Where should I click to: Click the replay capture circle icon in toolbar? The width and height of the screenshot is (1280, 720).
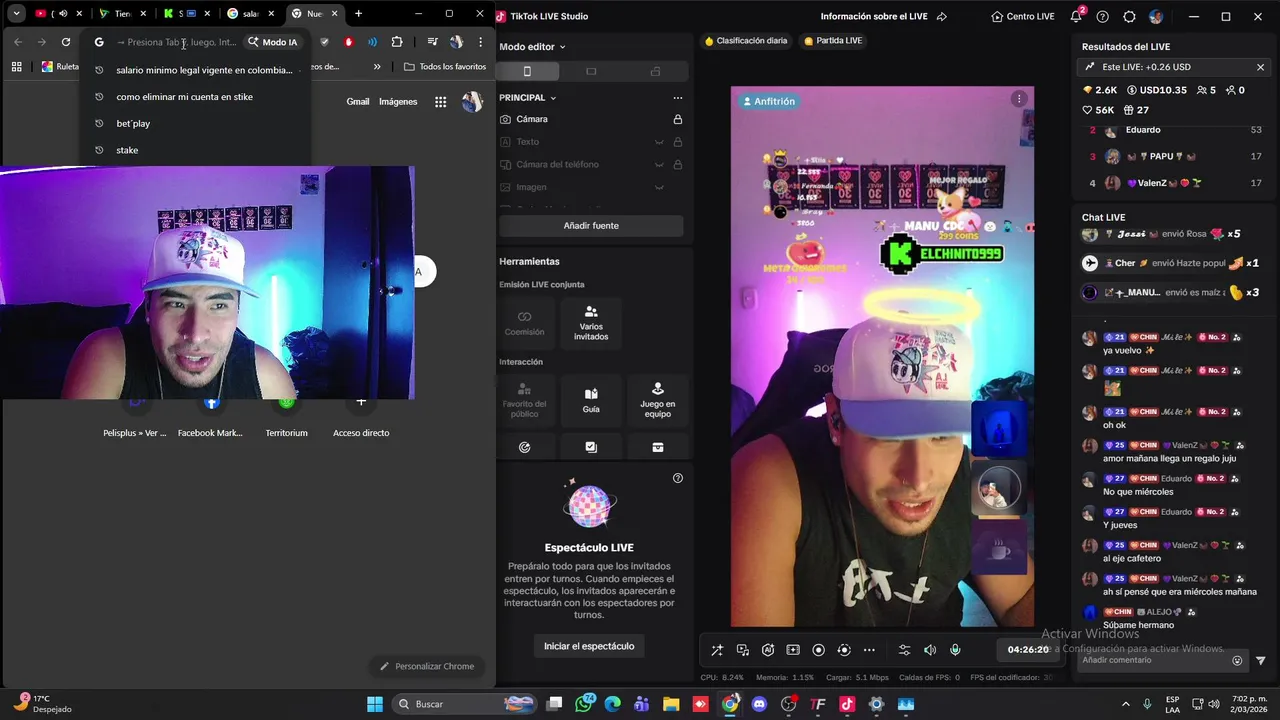pyautogui.click(x=844, y=650)
